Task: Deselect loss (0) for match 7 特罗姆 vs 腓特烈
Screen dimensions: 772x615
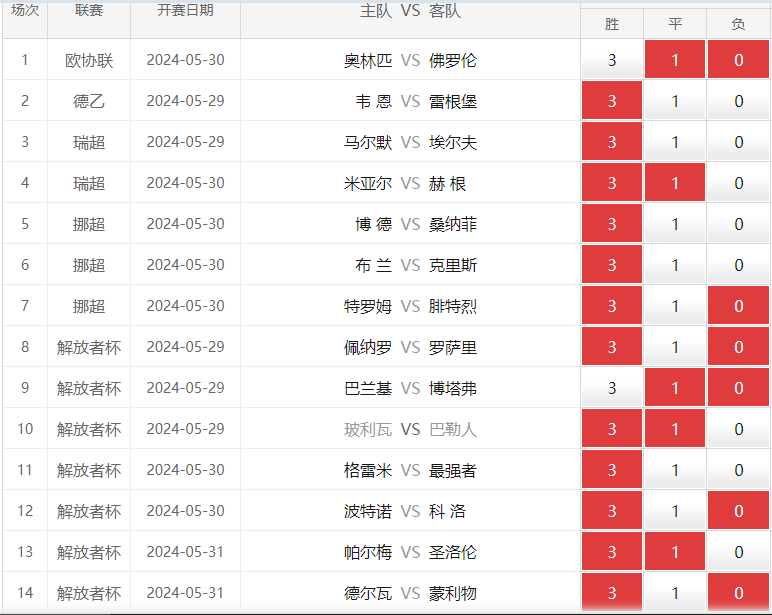Action: point(739,306)
